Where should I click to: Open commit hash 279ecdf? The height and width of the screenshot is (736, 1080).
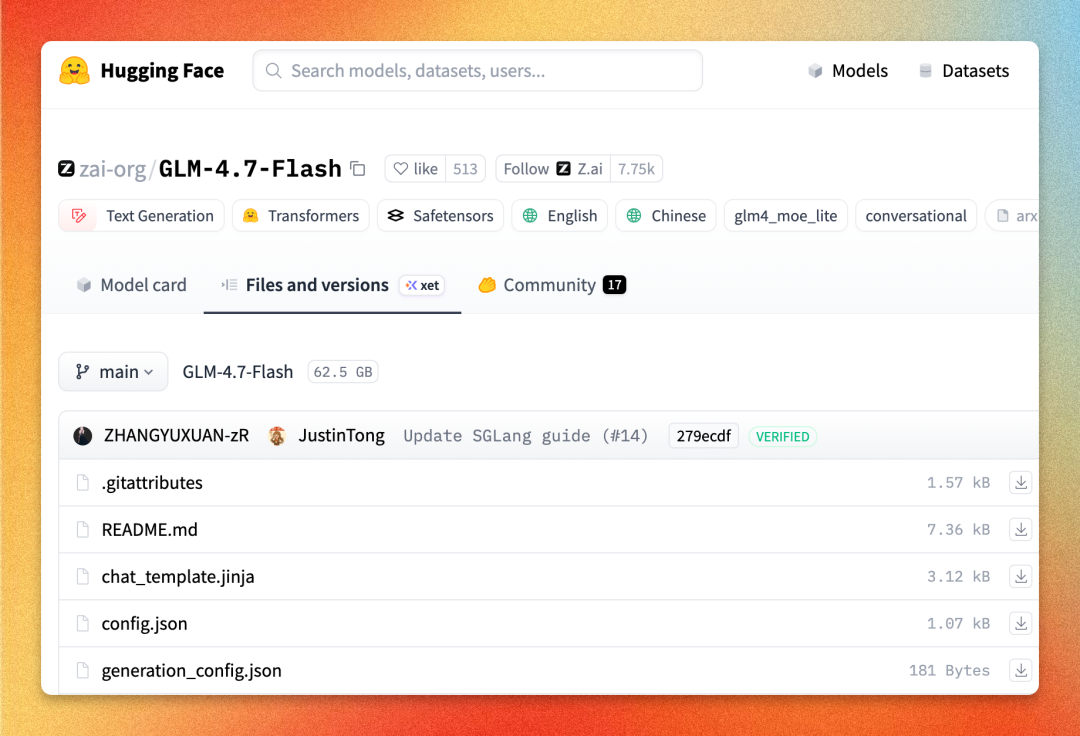click(x=703, y=436)
